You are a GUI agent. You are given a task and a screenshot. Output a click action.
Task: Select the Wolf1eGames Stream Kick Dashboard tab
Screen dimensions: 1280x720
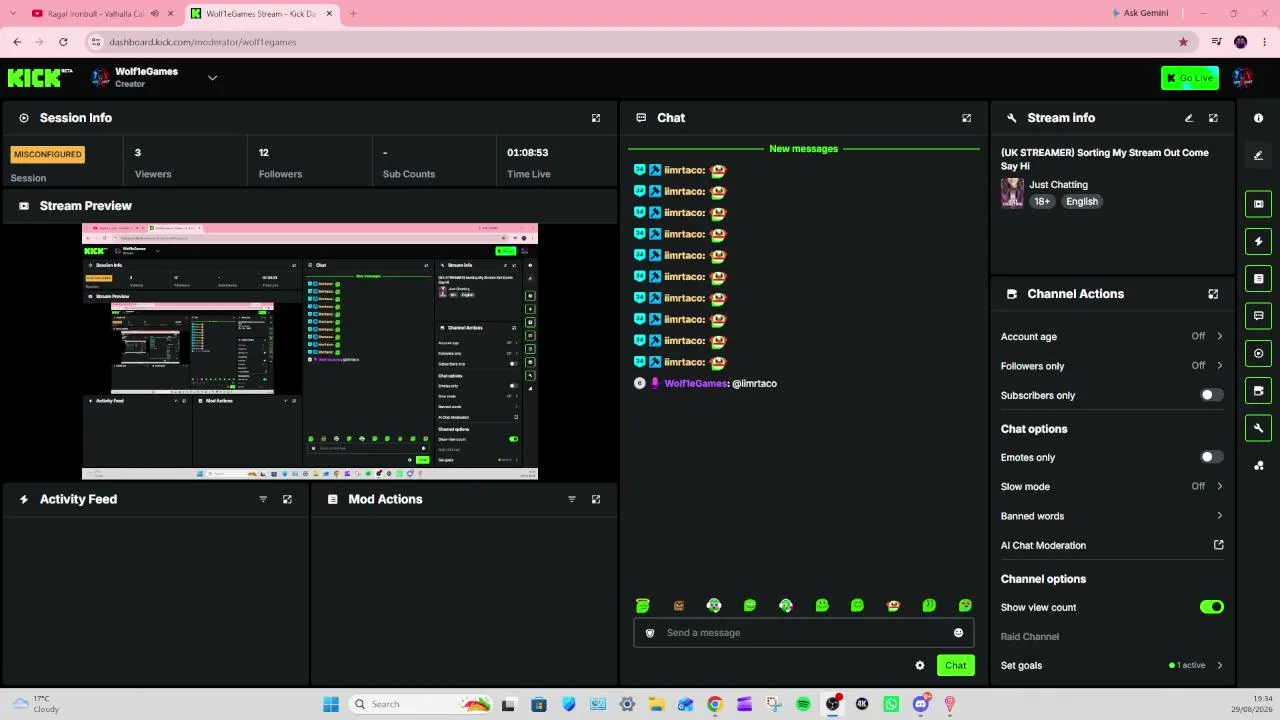[262, 13]
